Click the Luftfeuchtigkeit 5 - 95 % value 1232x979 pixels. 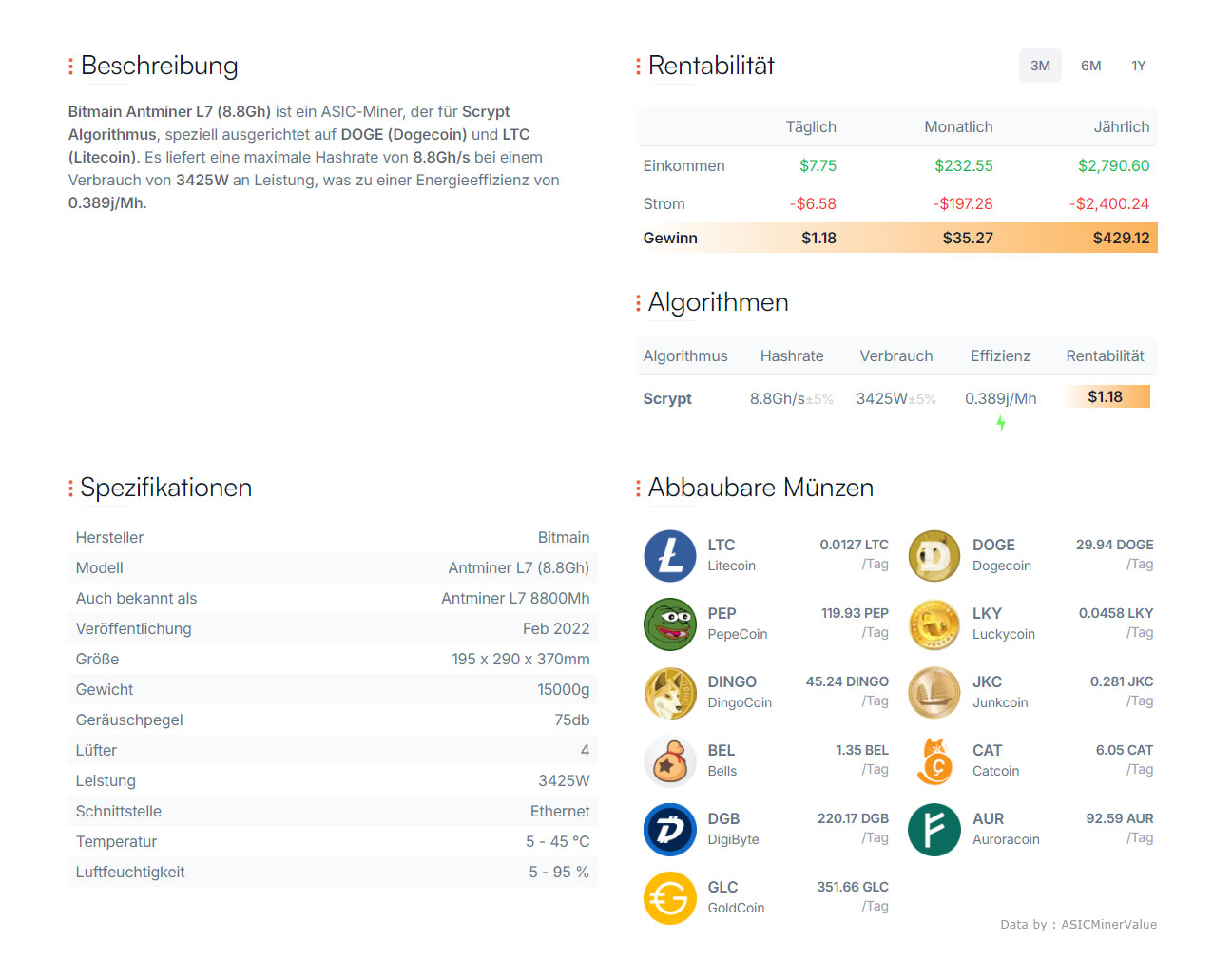559,872
